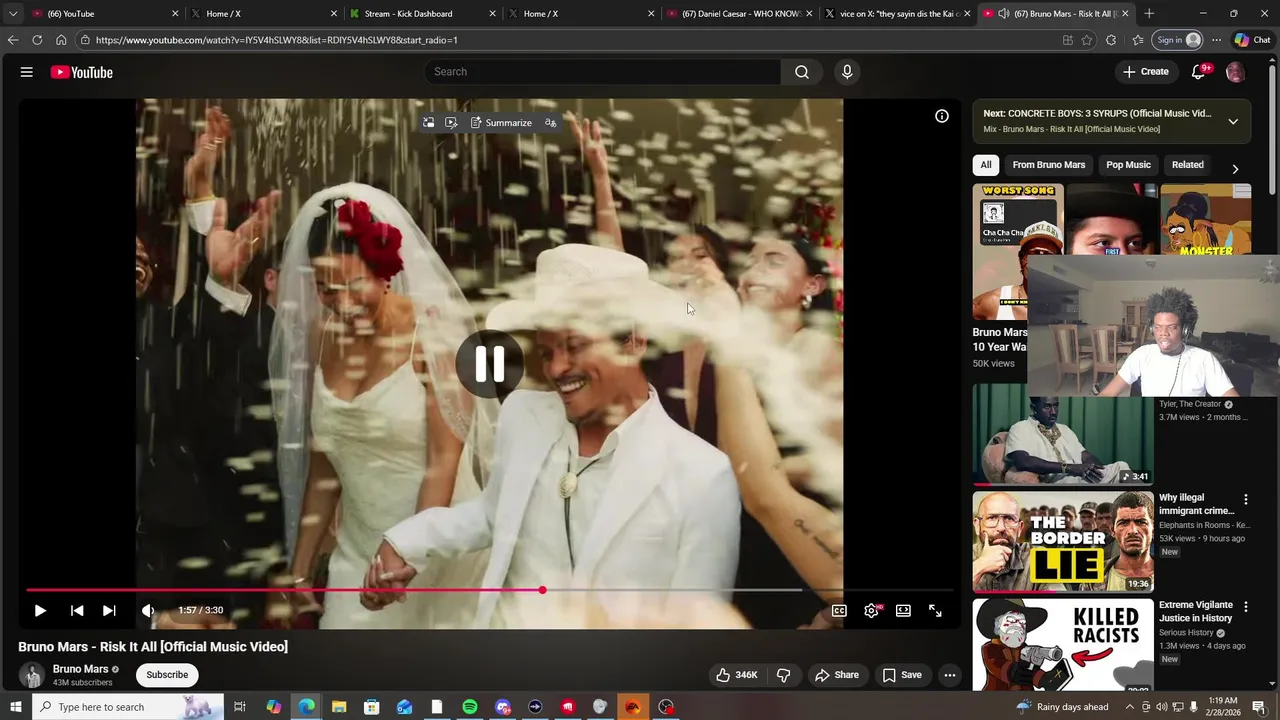Open File Explorer from the taskbar

[339, 707]
